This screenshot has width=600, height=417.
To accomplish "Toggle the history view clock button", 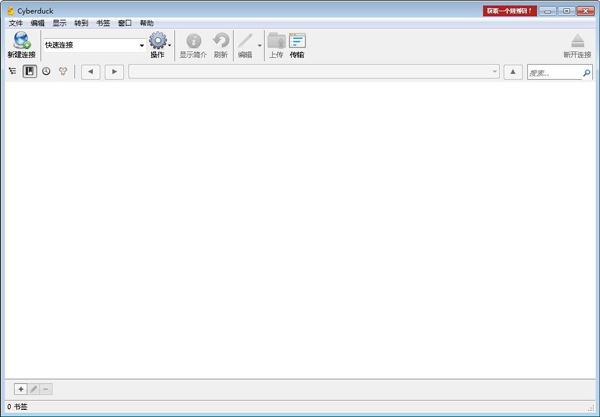I will [46, 72].
